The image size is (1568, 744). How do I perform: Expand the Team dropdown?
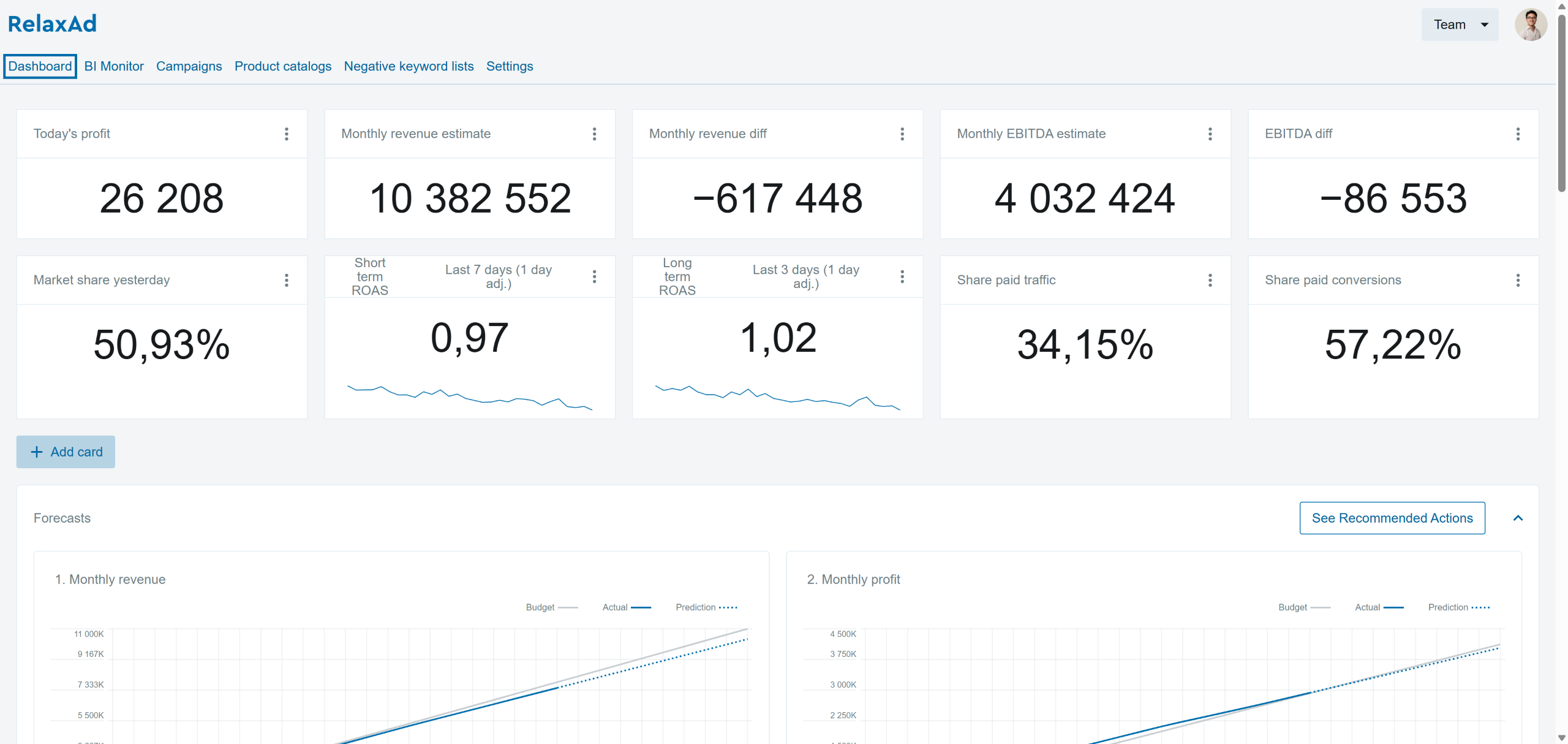(x=1460, y=25)
